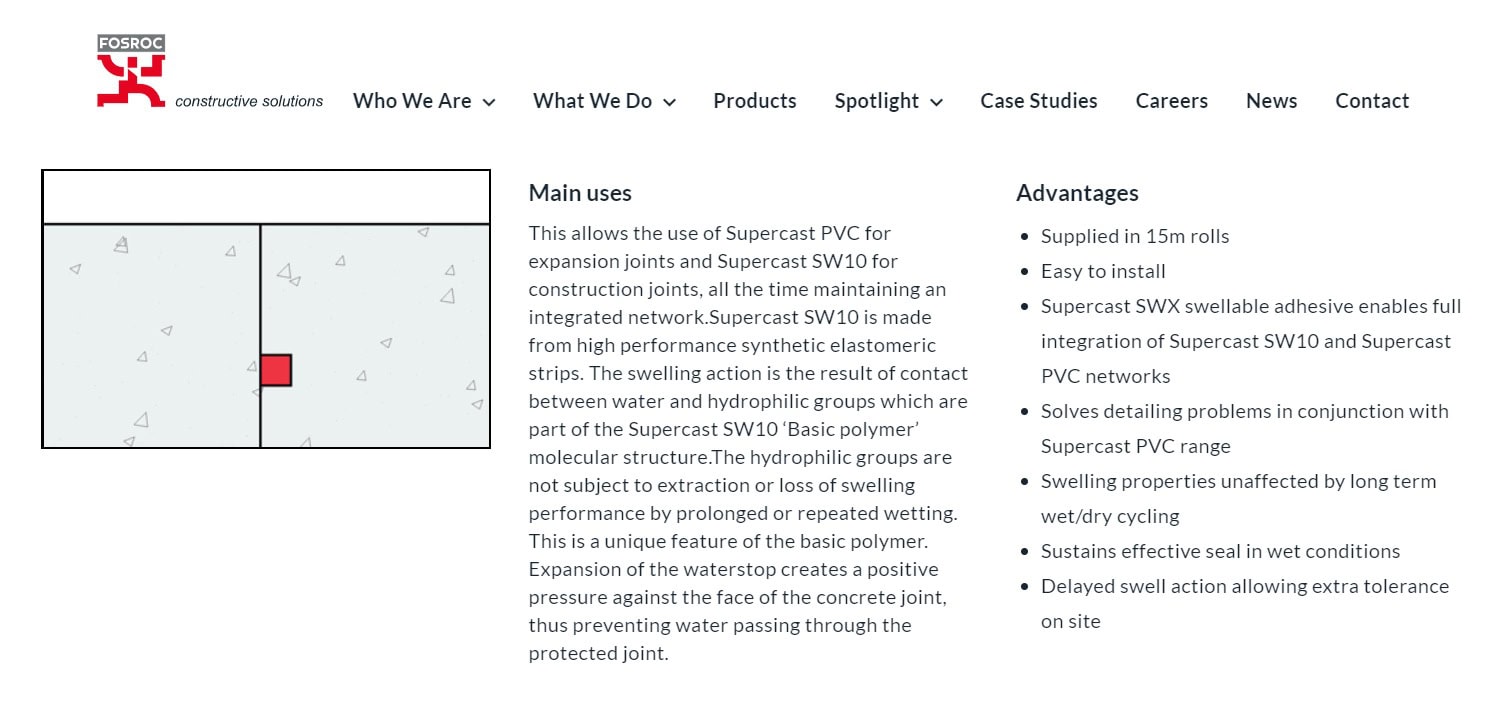Image resolution: width=1498 pixels, height=724 pixels.
Task: Select the construction joint diagram image
Action: [265, 307]
